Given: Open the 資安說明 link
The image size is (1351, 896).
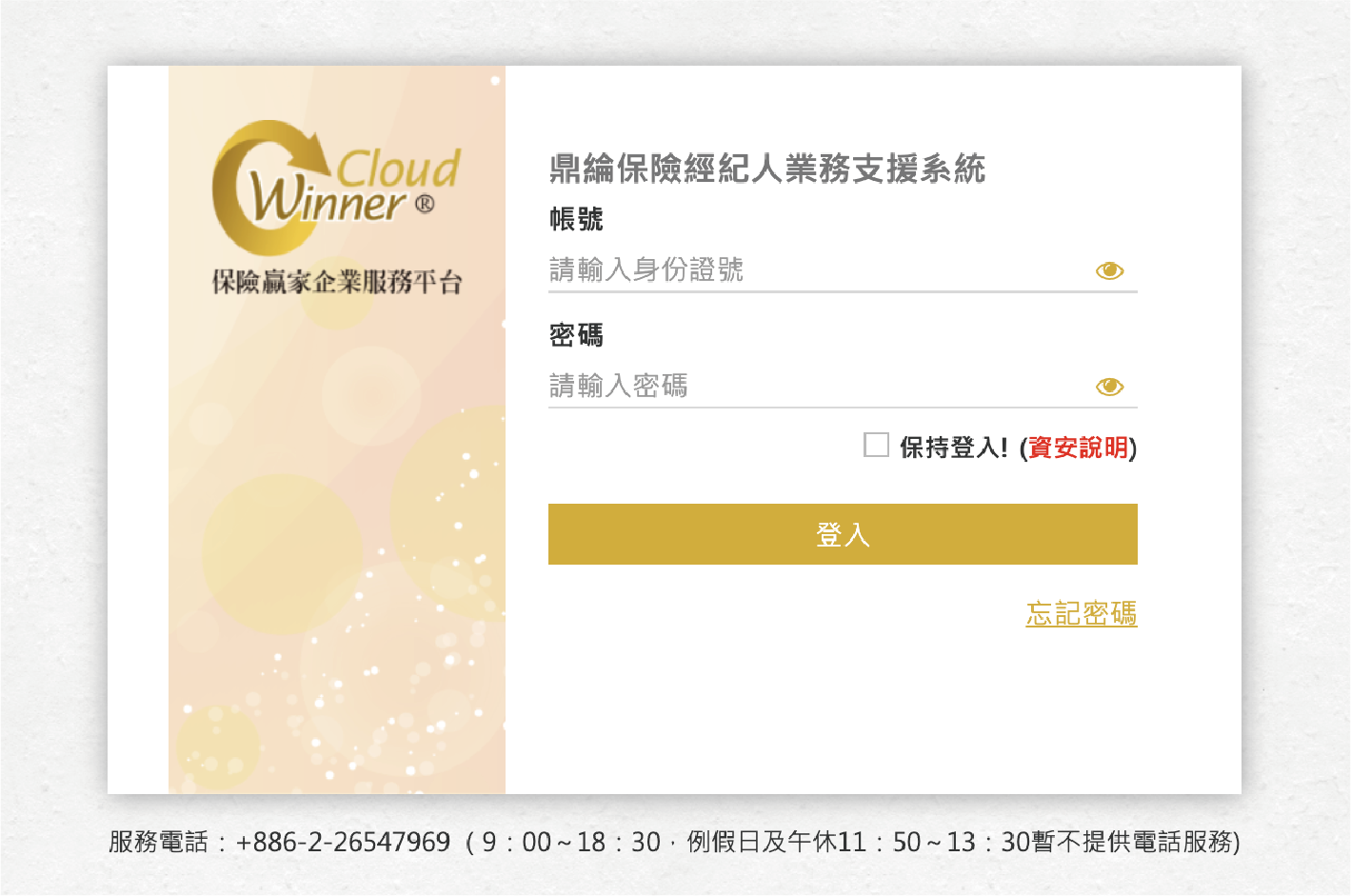Looking at the screenshot, I should point(1078,448).
